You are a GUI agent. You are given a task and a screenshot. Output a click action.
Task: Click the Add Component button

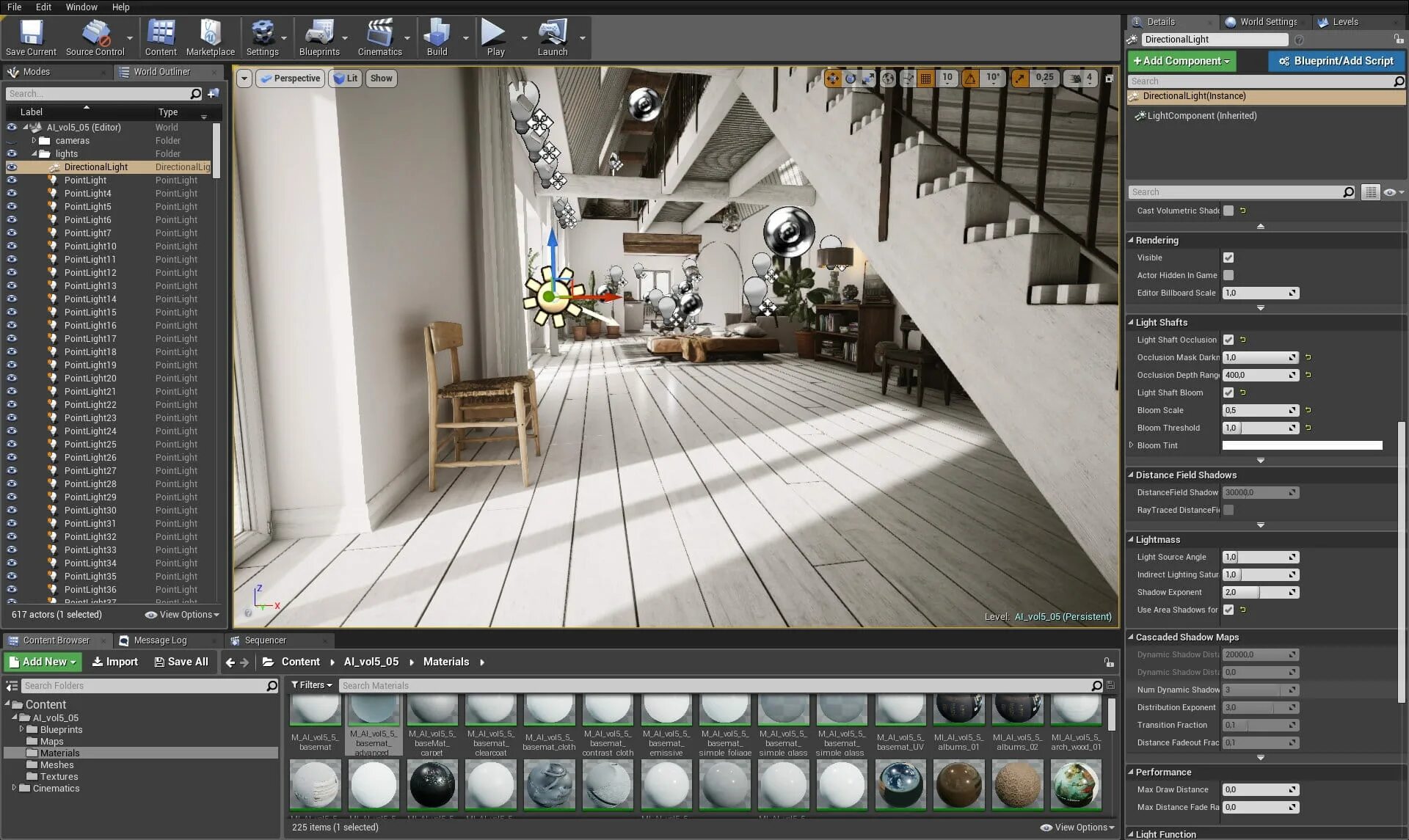click(x=1181, y=61)
